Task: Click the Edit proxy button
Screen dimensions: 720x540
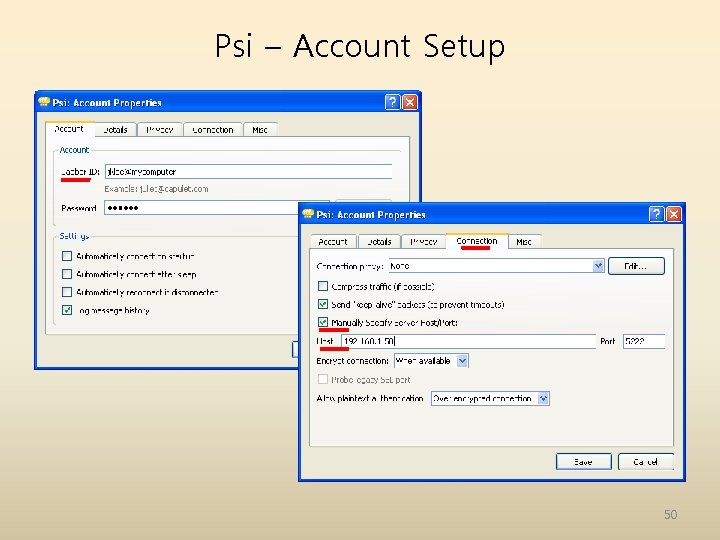Action: pos(636,266)
